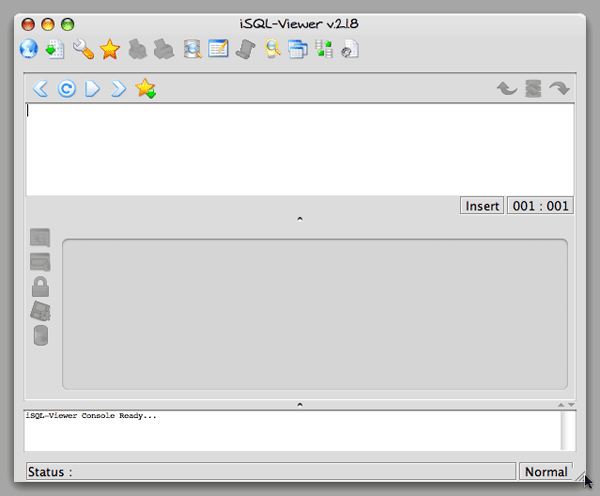600x496 pixels.
Task: Click the empty results panel
Action: 315,314
